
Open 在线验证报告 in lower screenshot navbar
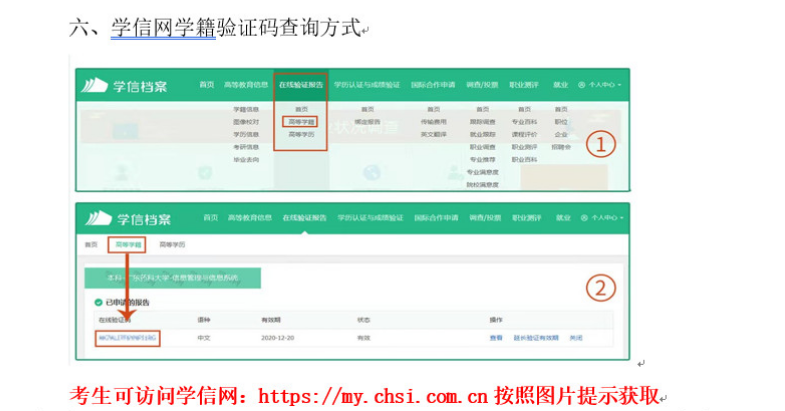click(x=304, y=218)
